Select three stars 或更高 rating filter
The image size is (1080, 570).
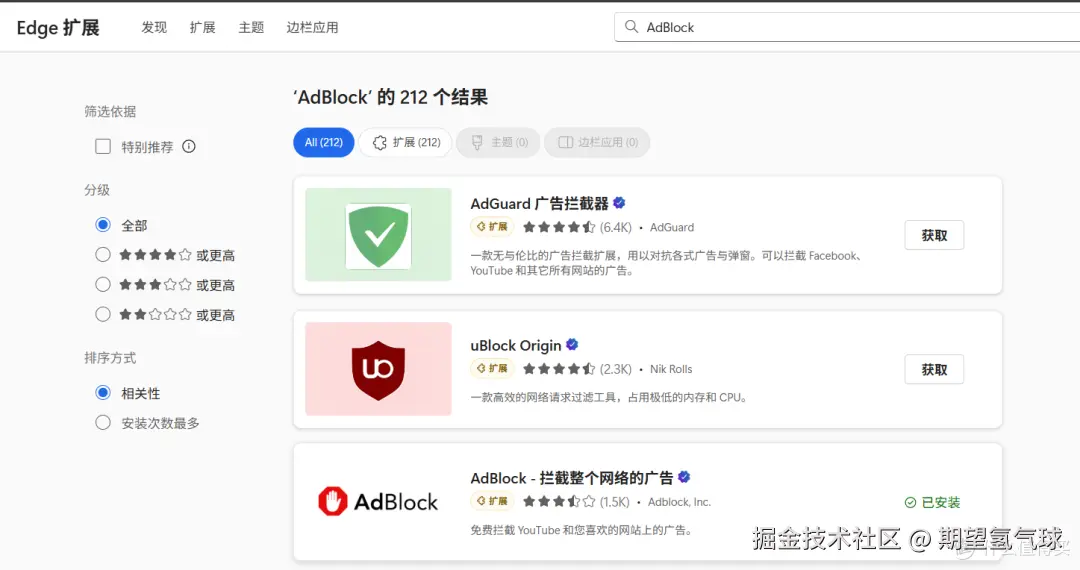(x=103, y=284)
